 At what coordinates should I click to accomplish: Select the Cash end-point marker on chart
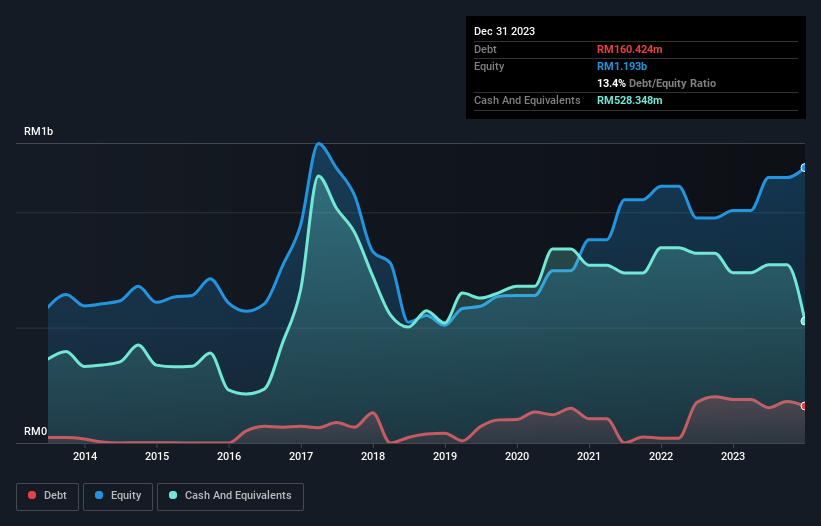[x=804, y=321]
